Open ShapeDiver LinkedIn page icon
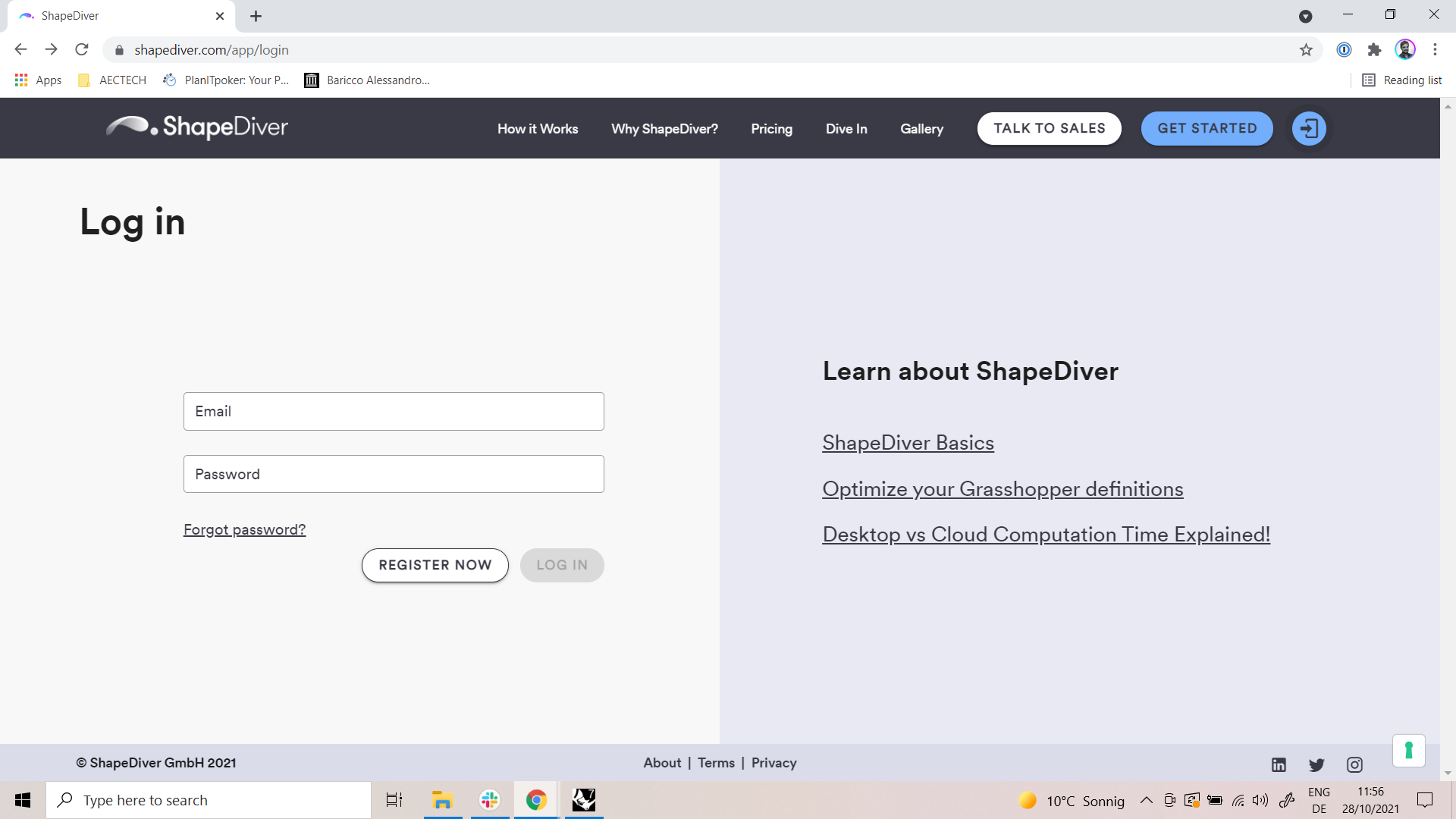The image size is (1456, 819). tap(1279, 764)
